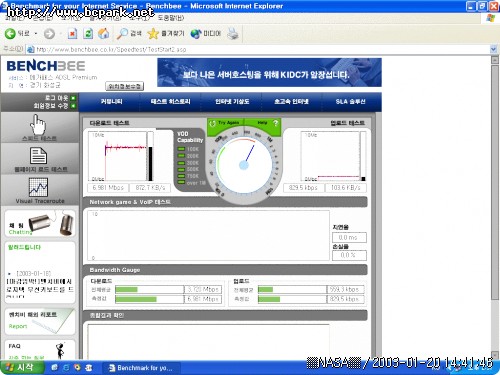The width and height of the screenshot is (500, 375).
Task: Click the Print icon in the toolbar
Action: 233,33
